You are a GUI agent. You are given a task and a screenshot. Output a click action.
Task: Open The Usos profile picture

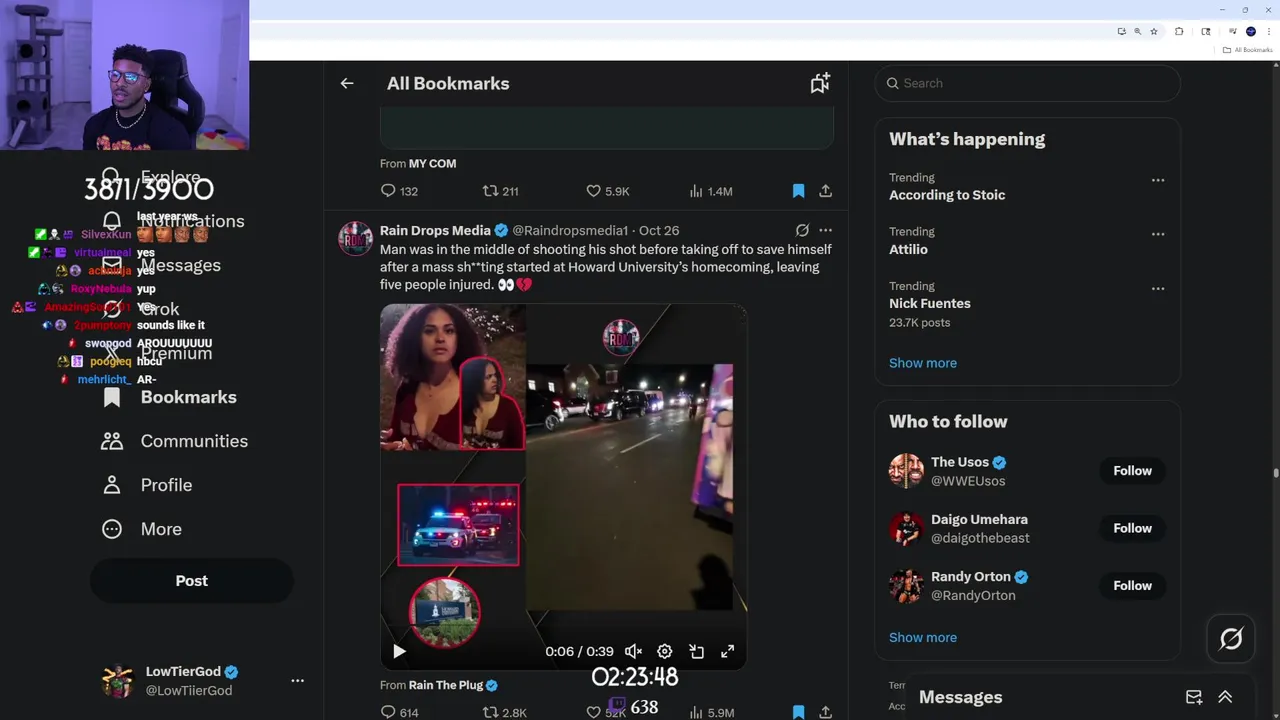click(906, 471)
